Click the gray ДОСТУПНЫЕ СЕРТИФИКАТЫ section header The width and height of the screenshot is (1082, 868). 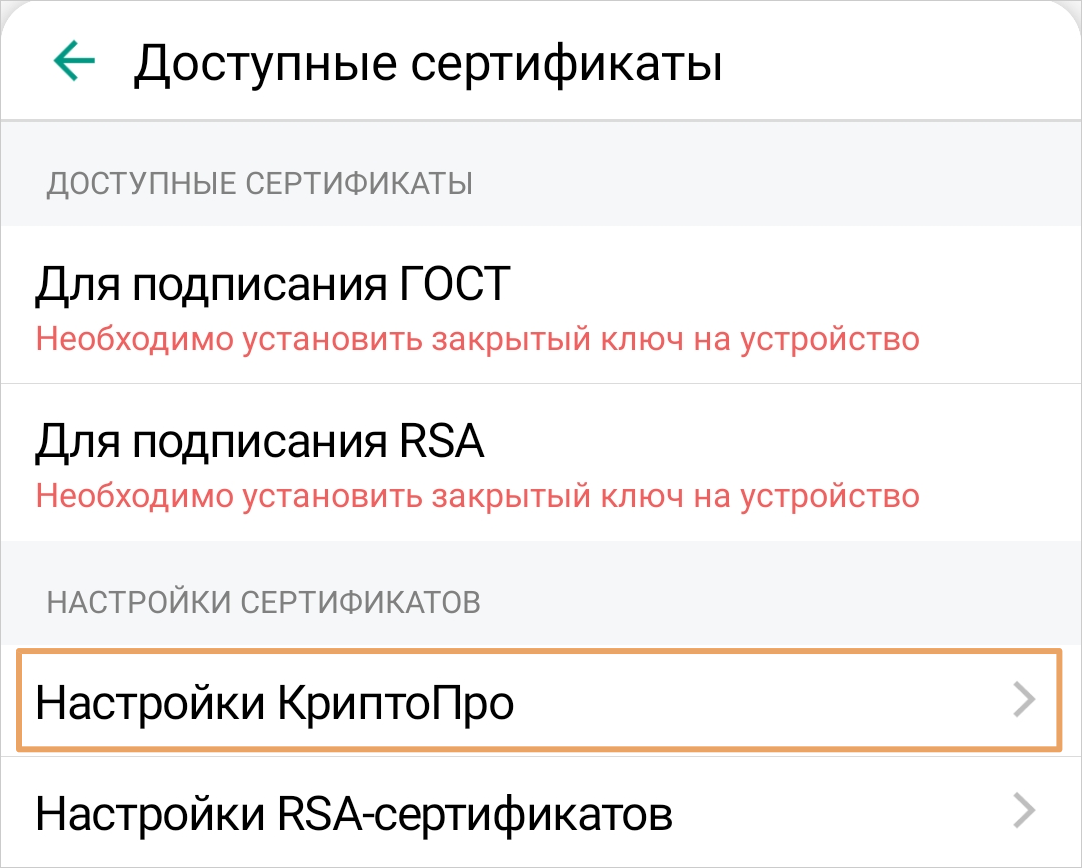click(260, 184)
